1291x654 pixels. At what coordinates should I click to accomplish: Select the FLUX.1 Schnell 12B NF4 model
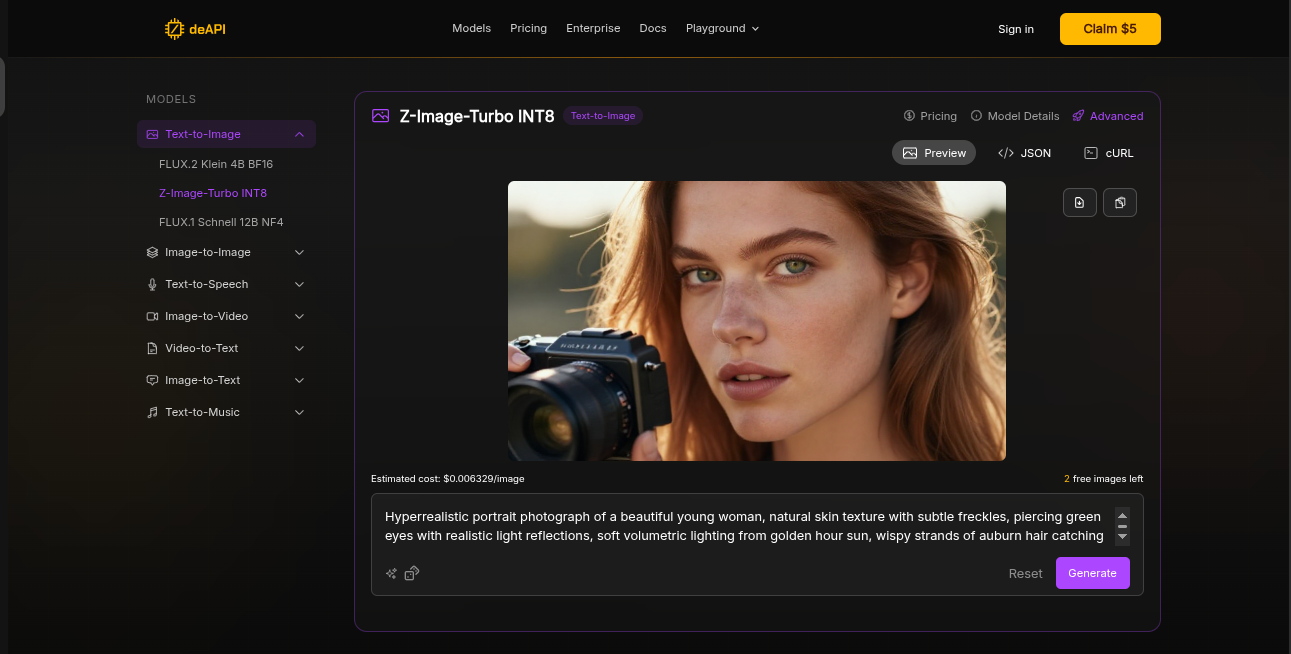coord(221,222)
